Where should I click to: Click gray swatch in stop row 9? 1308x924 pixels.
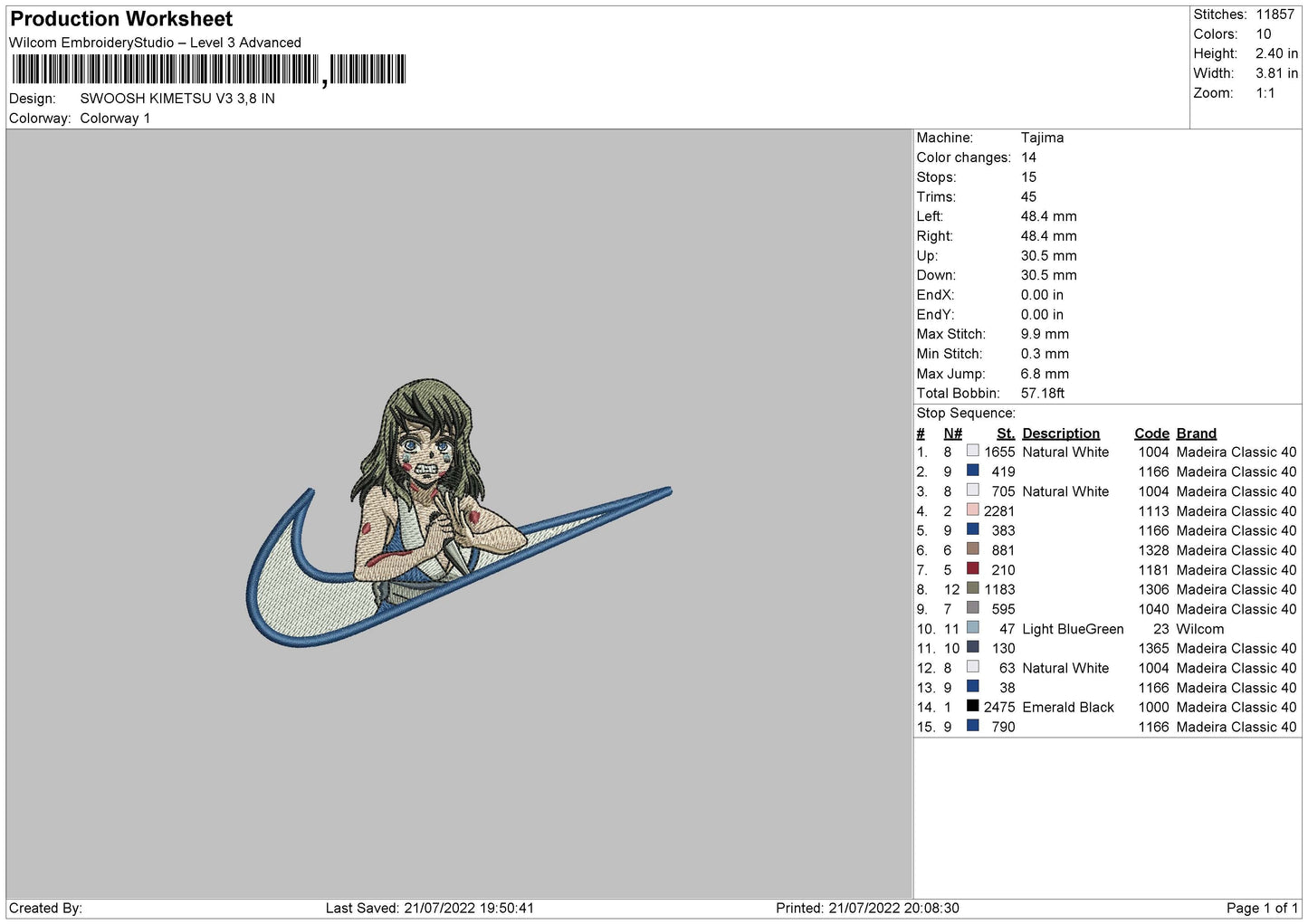972,608
